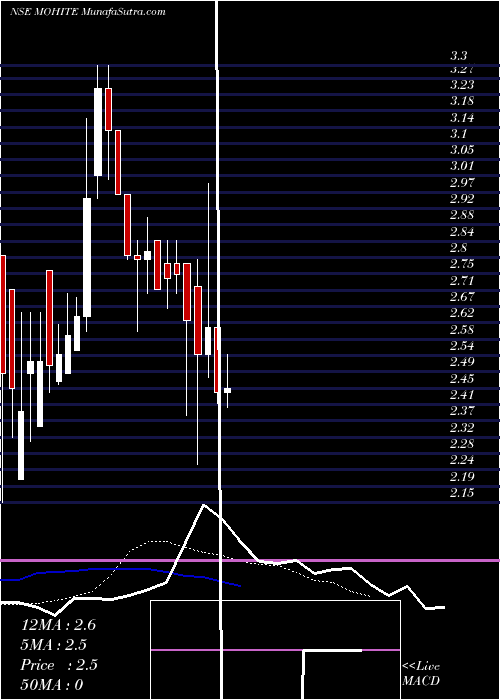Image resolution: width=500 pixels, height=700 pixels.
Task: Click the 2.92 price axis label
Action: [462, 199]
